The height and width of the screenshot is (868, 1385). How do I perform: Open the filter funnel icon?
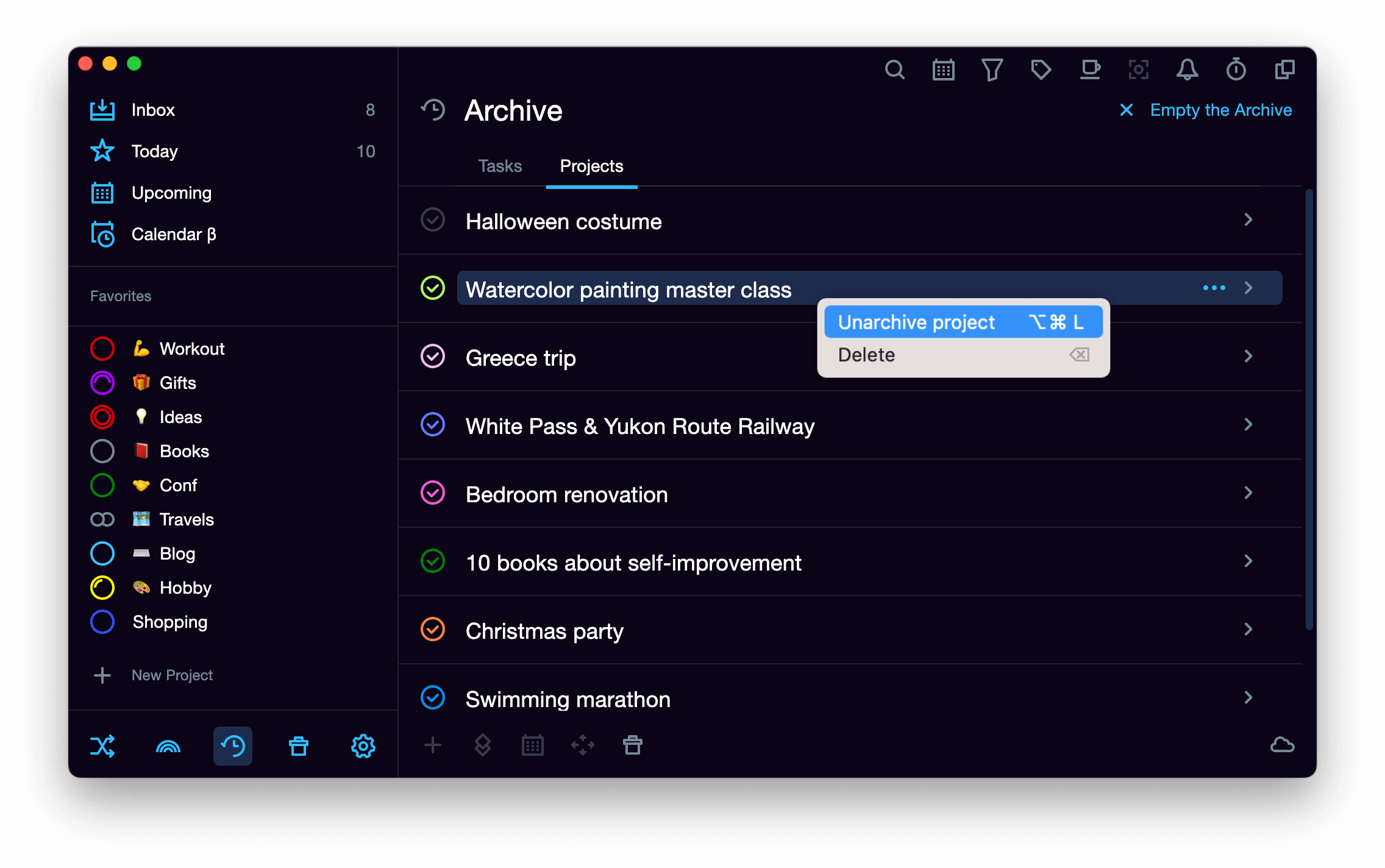tap(992, 70)
